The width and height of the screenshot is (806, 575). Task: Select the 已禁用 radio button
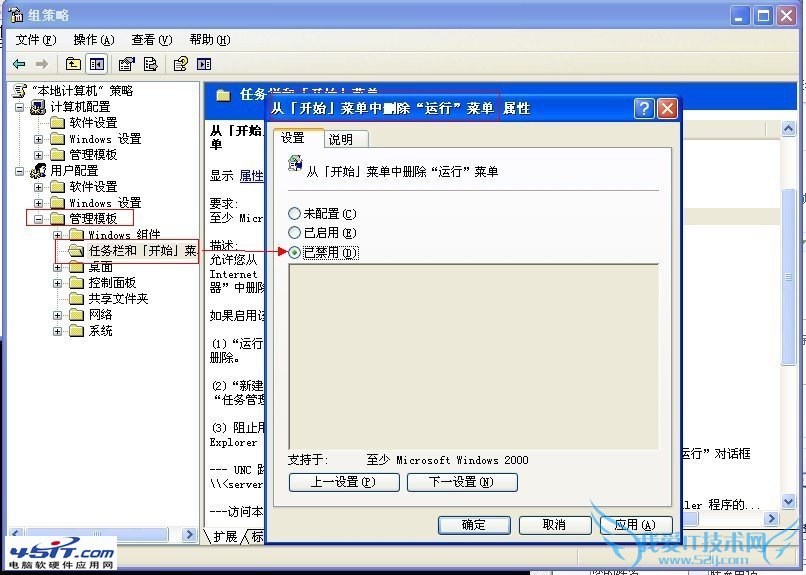click(294, 252)
